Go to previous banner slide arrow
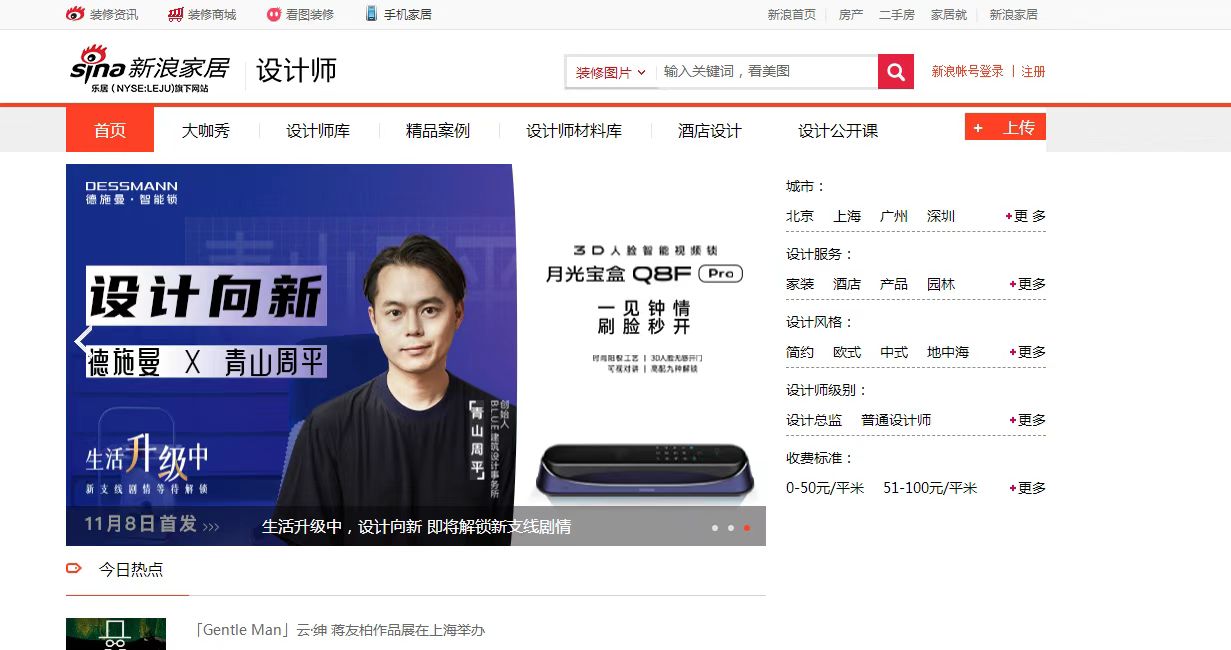Image resolution: width=1231 pixels, height=650 pixels. (x=82, y=341)
